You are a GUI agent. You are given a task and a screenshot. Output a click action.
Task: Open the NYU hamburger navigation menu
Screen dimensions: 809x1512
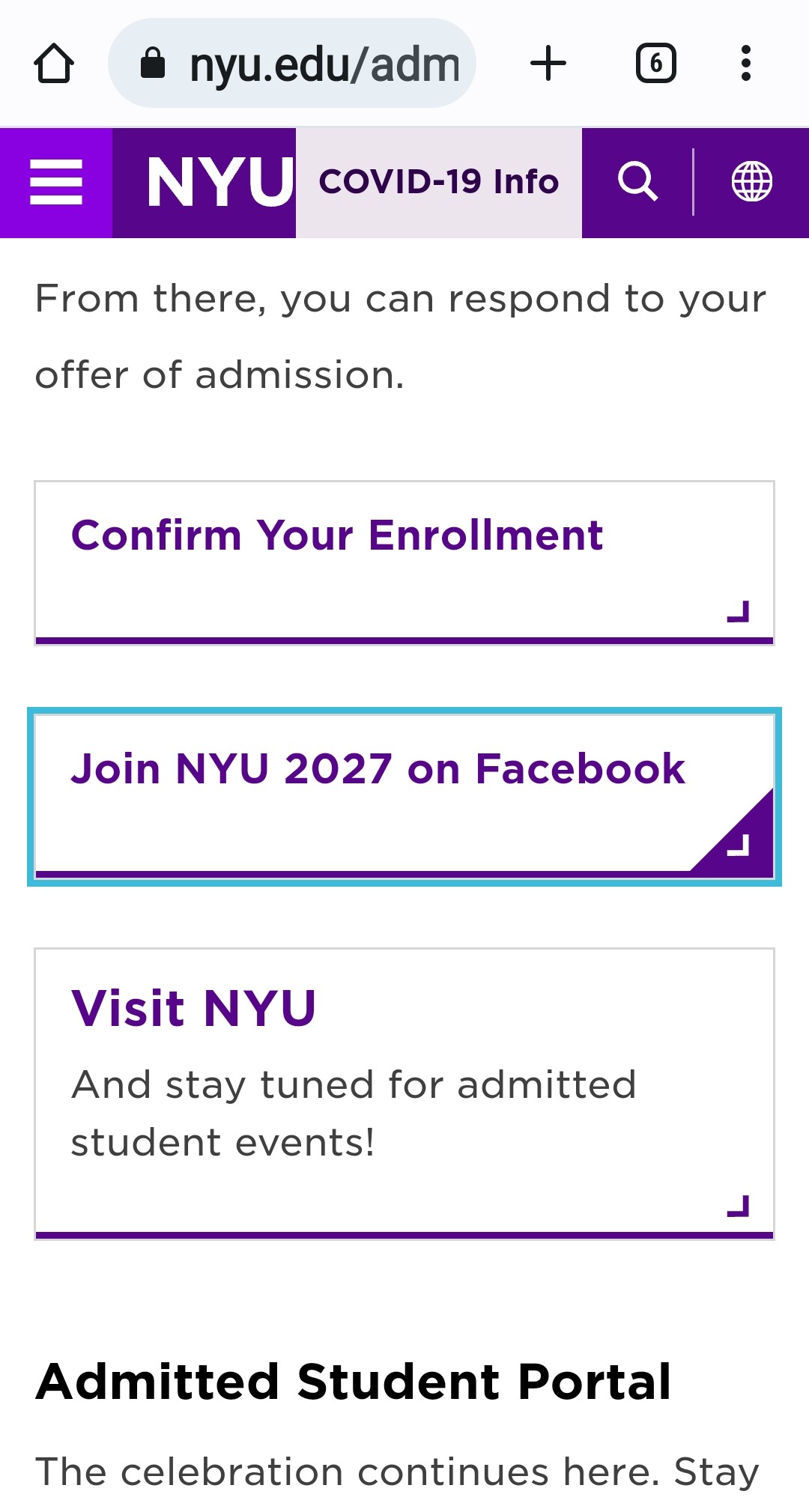(56, 182)
